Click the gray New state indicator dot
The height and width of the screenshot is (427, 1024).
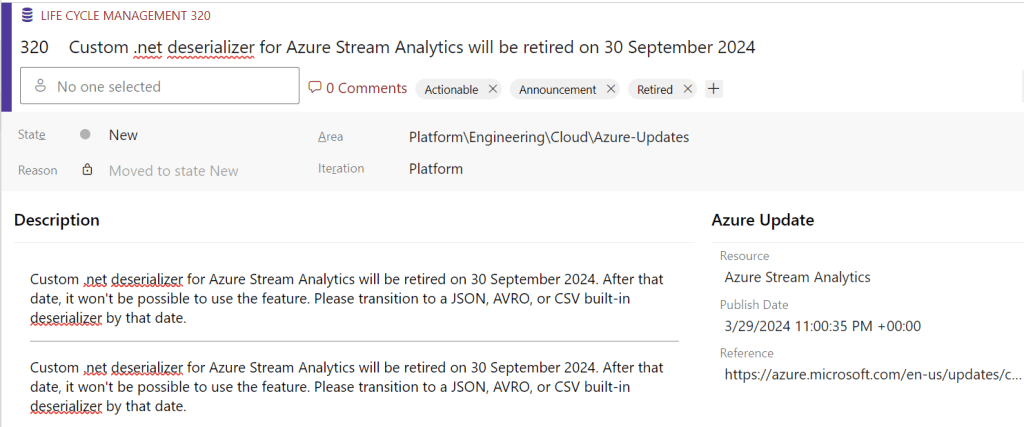[86, 135]
